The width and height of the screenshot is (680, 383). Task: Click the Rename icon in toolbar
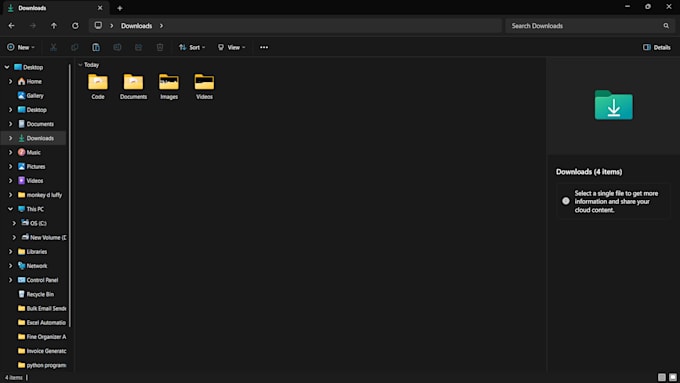click(x=117, y=47)
